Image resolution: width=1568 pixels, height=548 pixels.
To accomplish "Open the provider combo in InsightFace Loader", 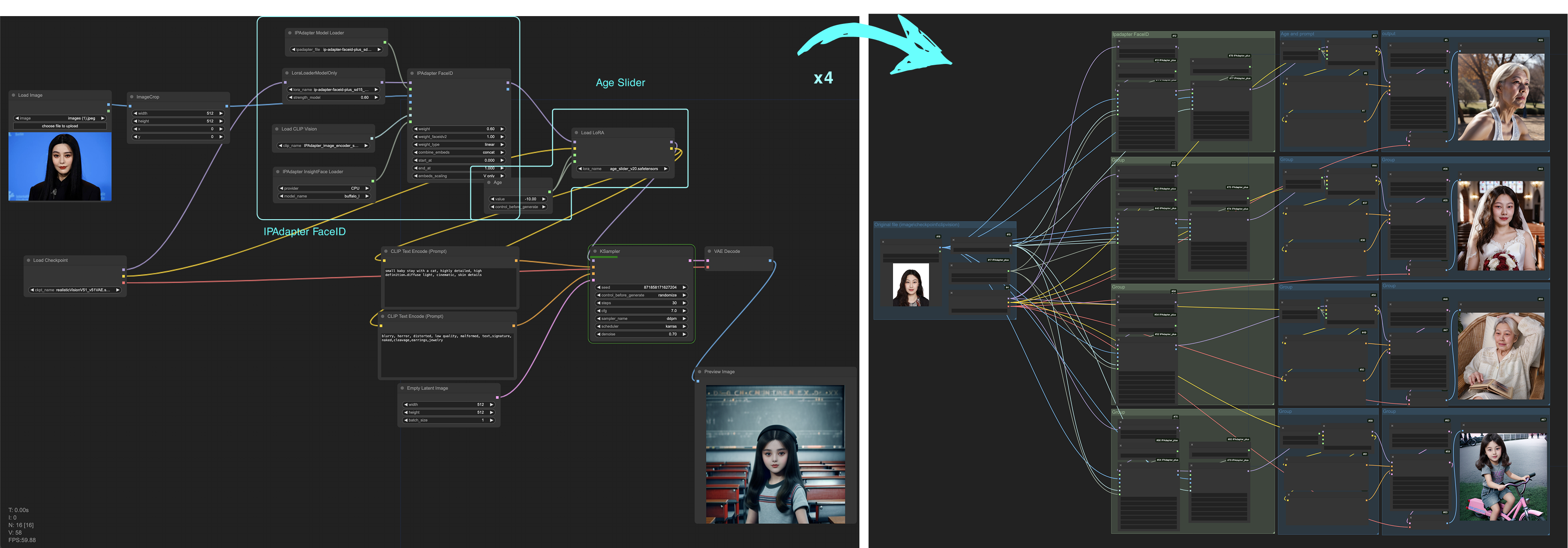I will coord(324,189).
